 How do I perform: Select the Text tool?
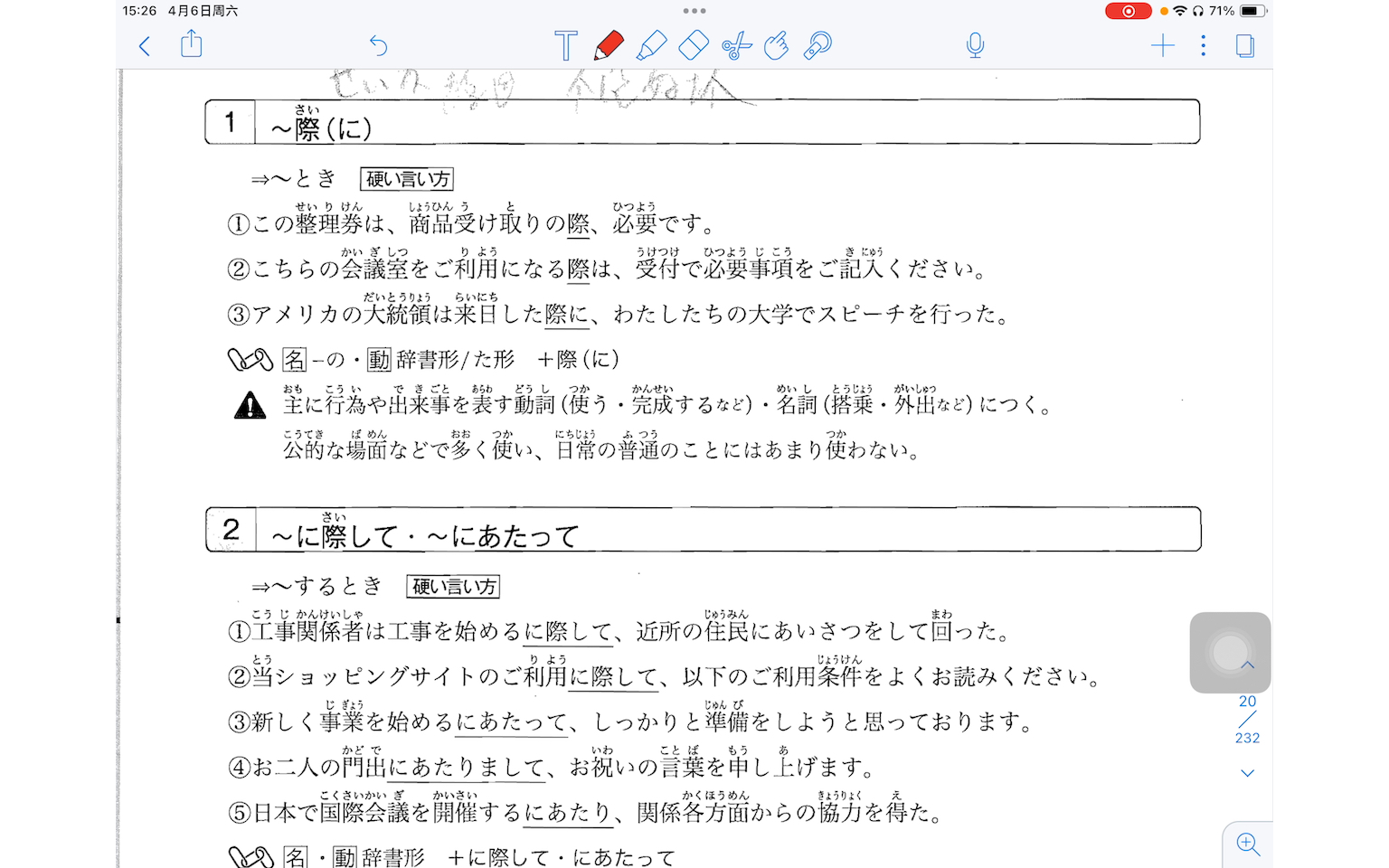click(x=566, y=45)
